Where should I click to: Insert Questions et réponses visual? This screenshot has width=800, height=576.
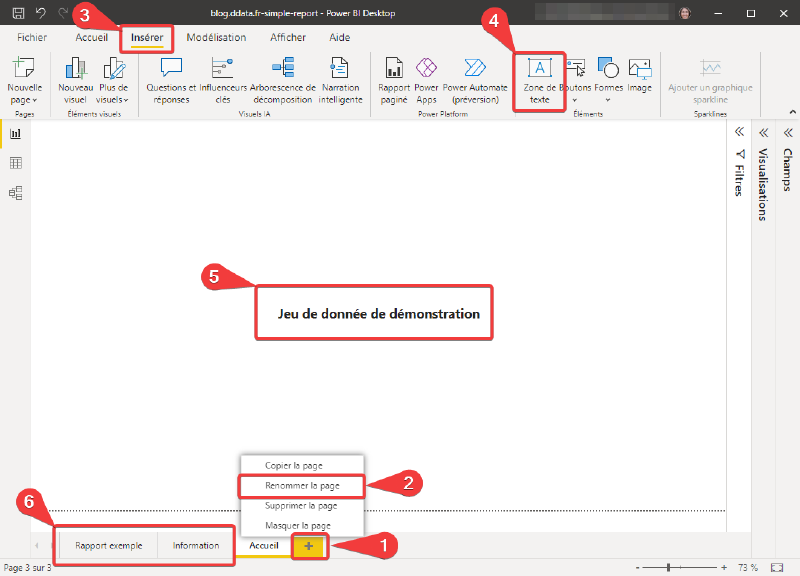click(171, 81)
